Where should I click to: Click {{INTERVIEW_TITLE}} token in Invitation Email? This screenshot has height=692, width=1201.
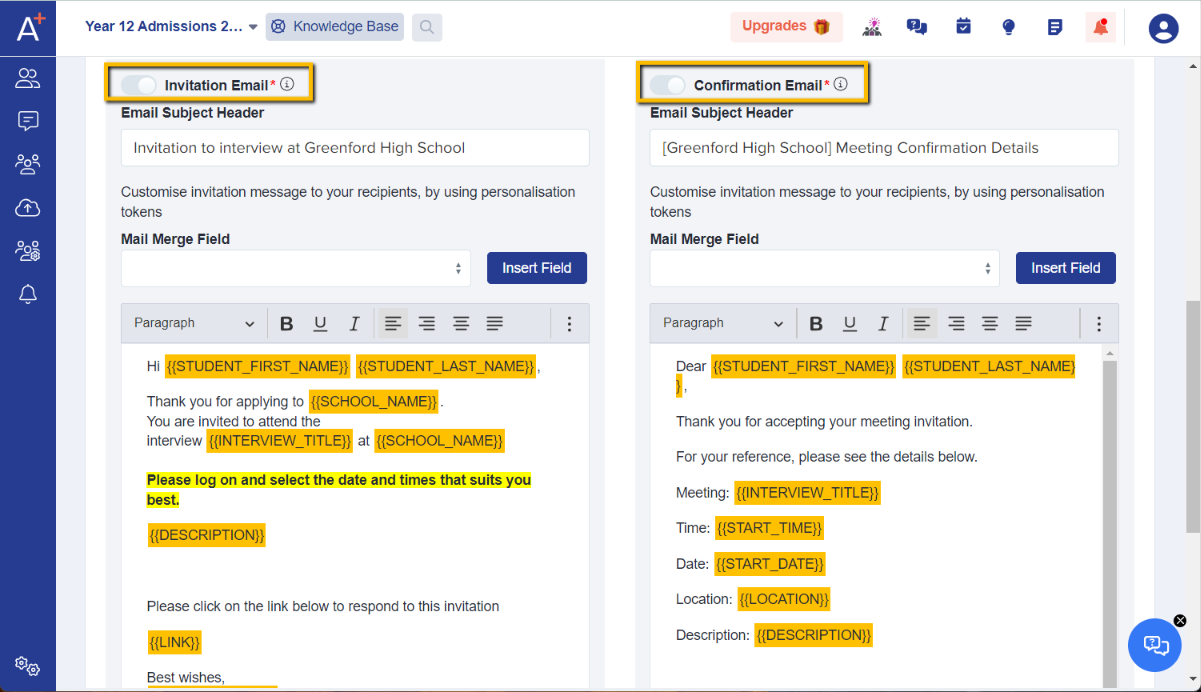click(280, 441)
